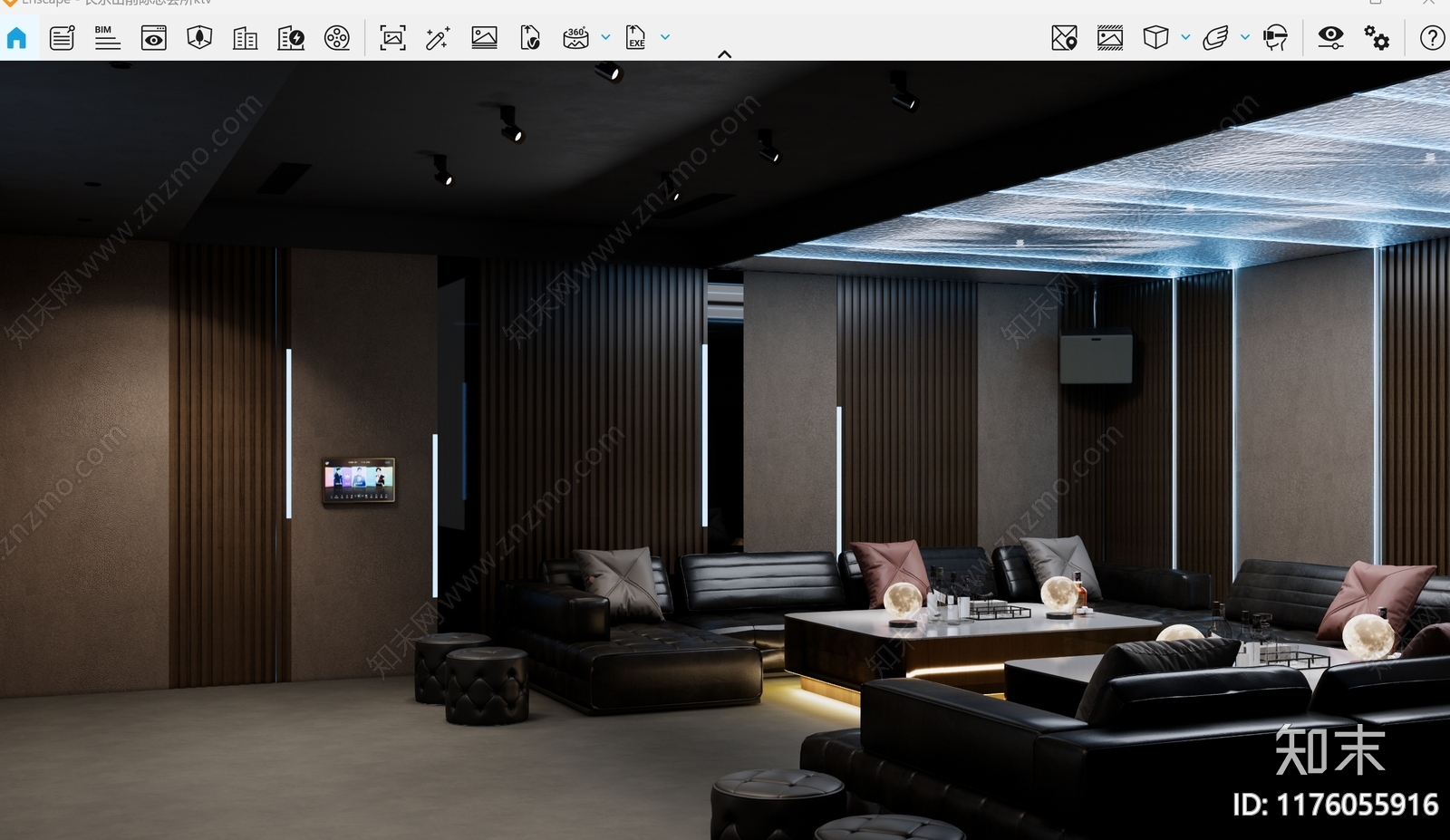The height and width of the screenshot is (840, 1450).
Task: Open the Video Editor film reel icon
Action: 337,38
